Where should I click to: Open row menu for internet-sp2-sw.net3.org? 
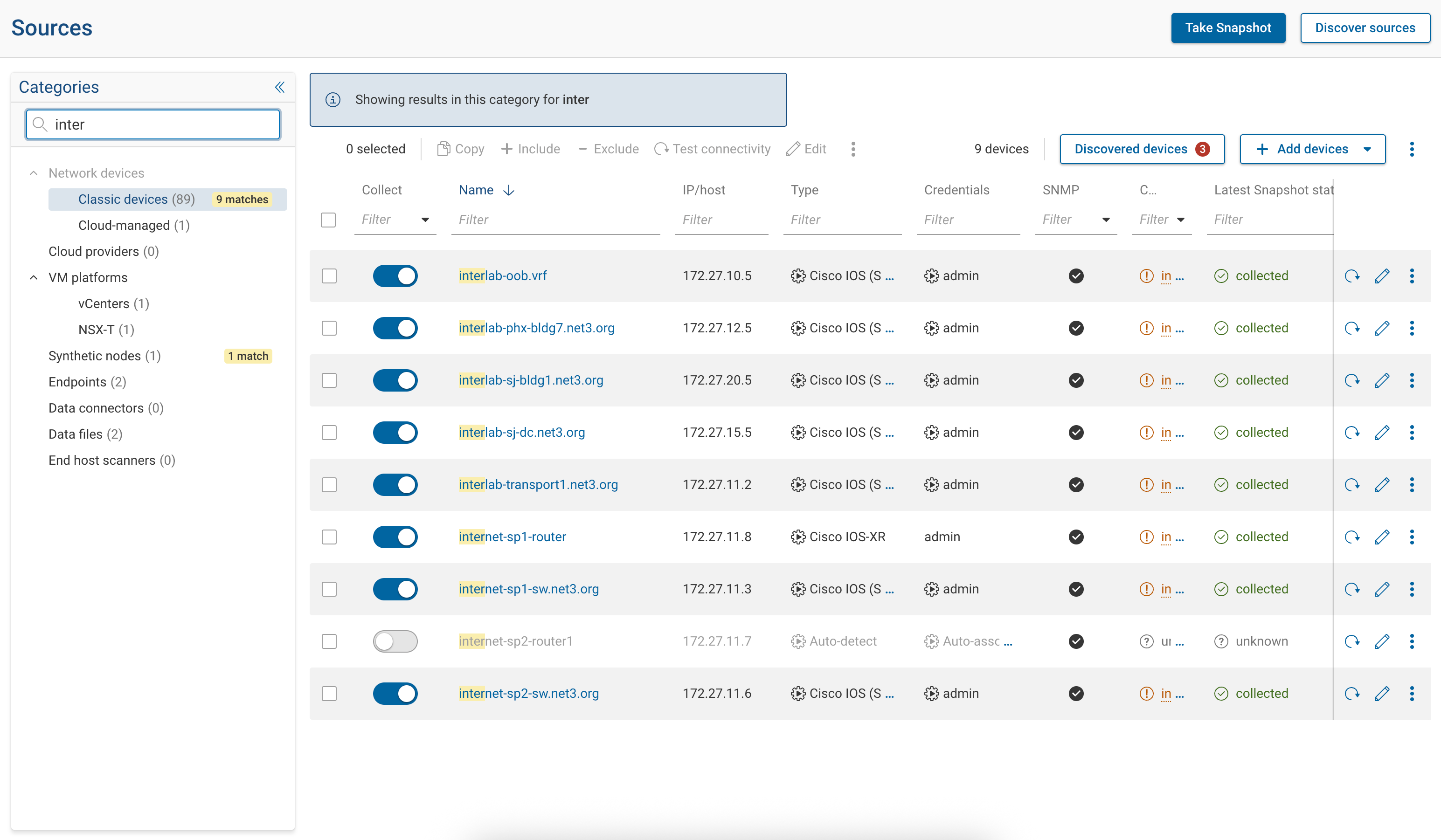[1412, 694]
